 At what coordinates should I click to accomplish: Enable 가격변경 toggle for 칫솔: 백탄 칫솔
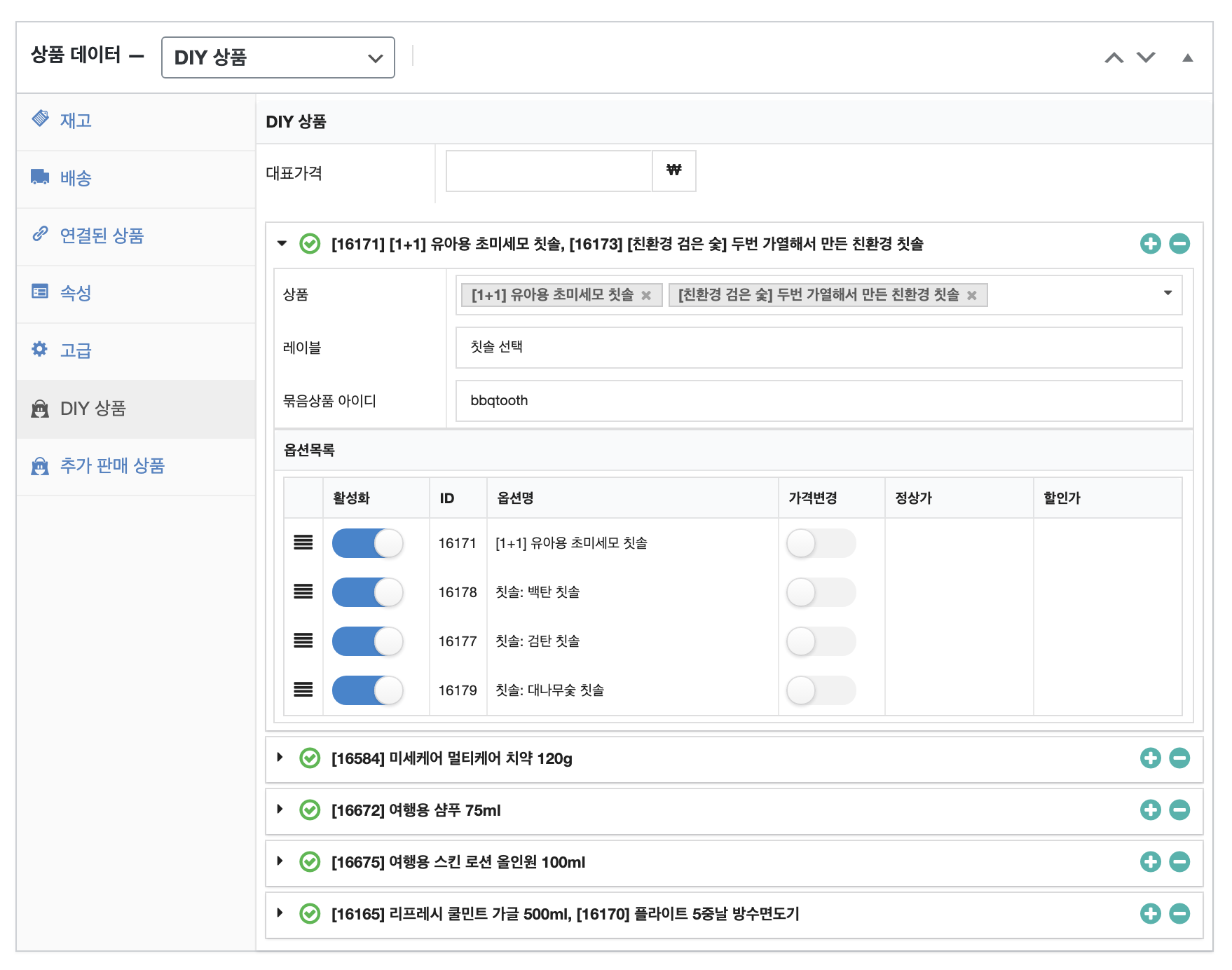820,592
